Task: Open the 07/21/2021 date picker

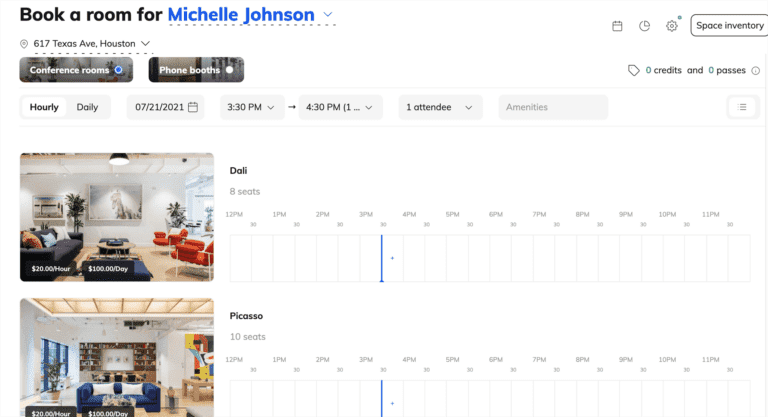Action: tap(166, 107)
